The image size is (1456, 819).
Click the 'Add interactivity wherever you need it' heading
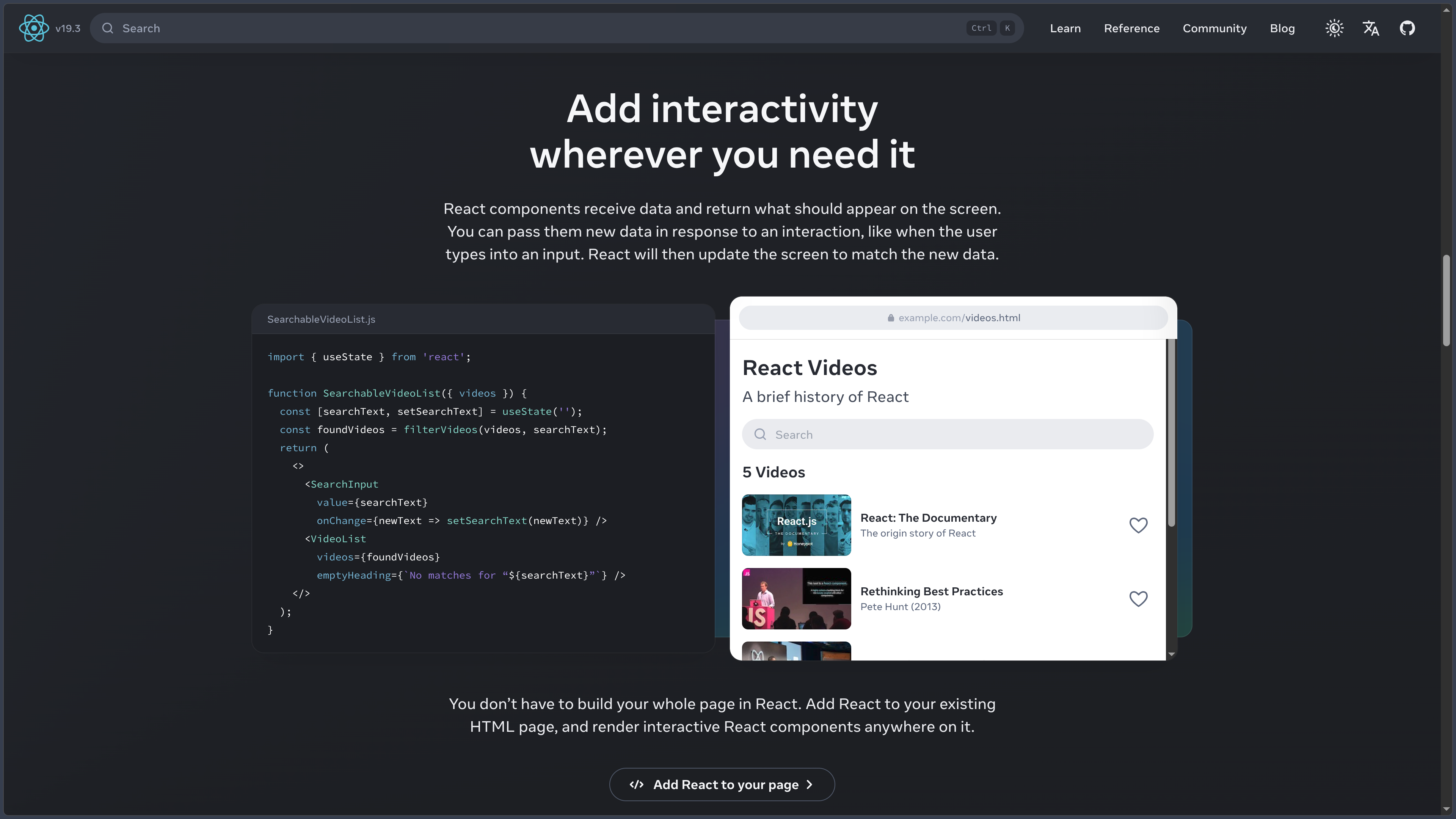722,131
